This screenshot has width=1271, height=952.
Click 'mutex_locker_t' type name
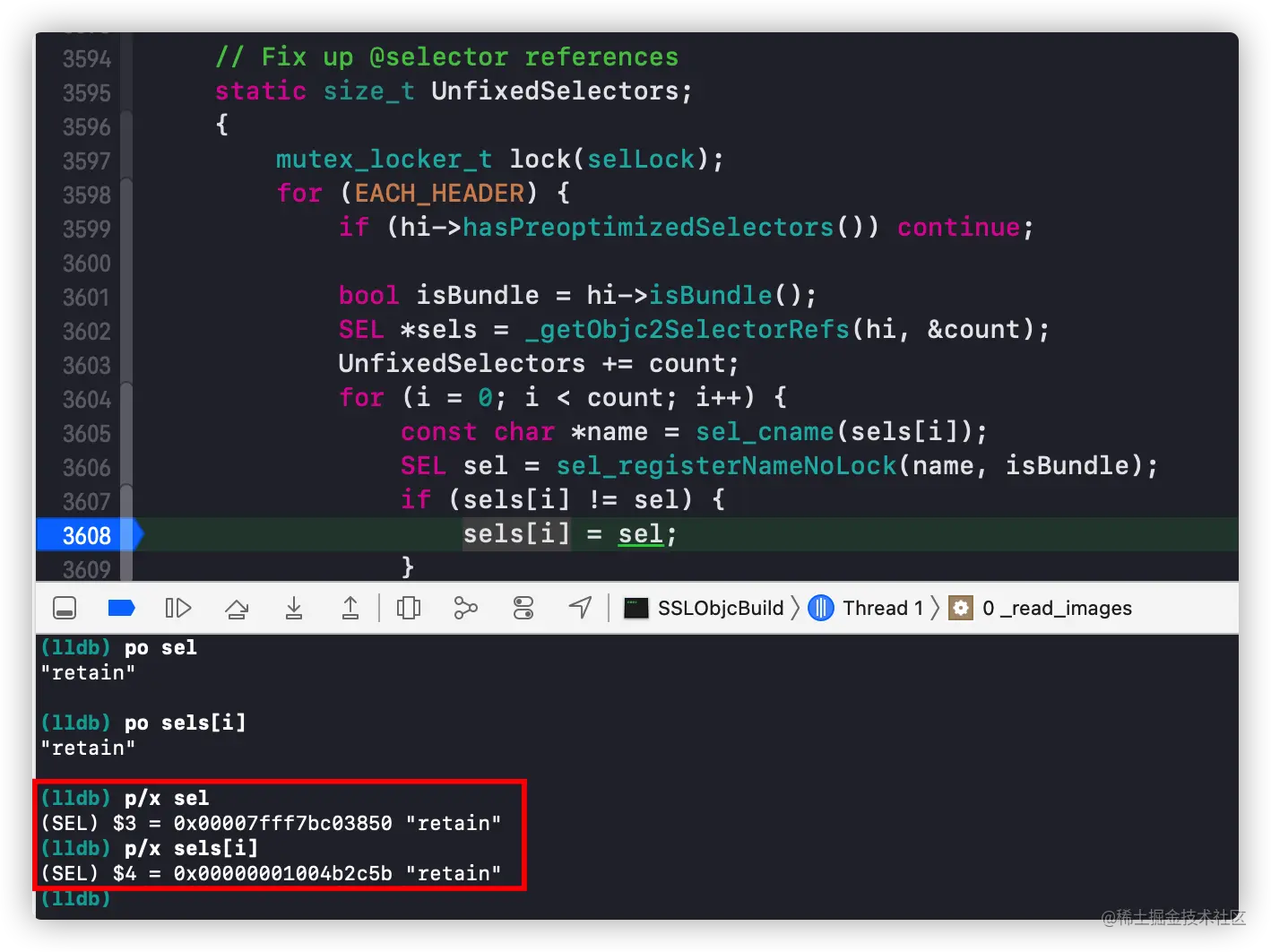384,160
